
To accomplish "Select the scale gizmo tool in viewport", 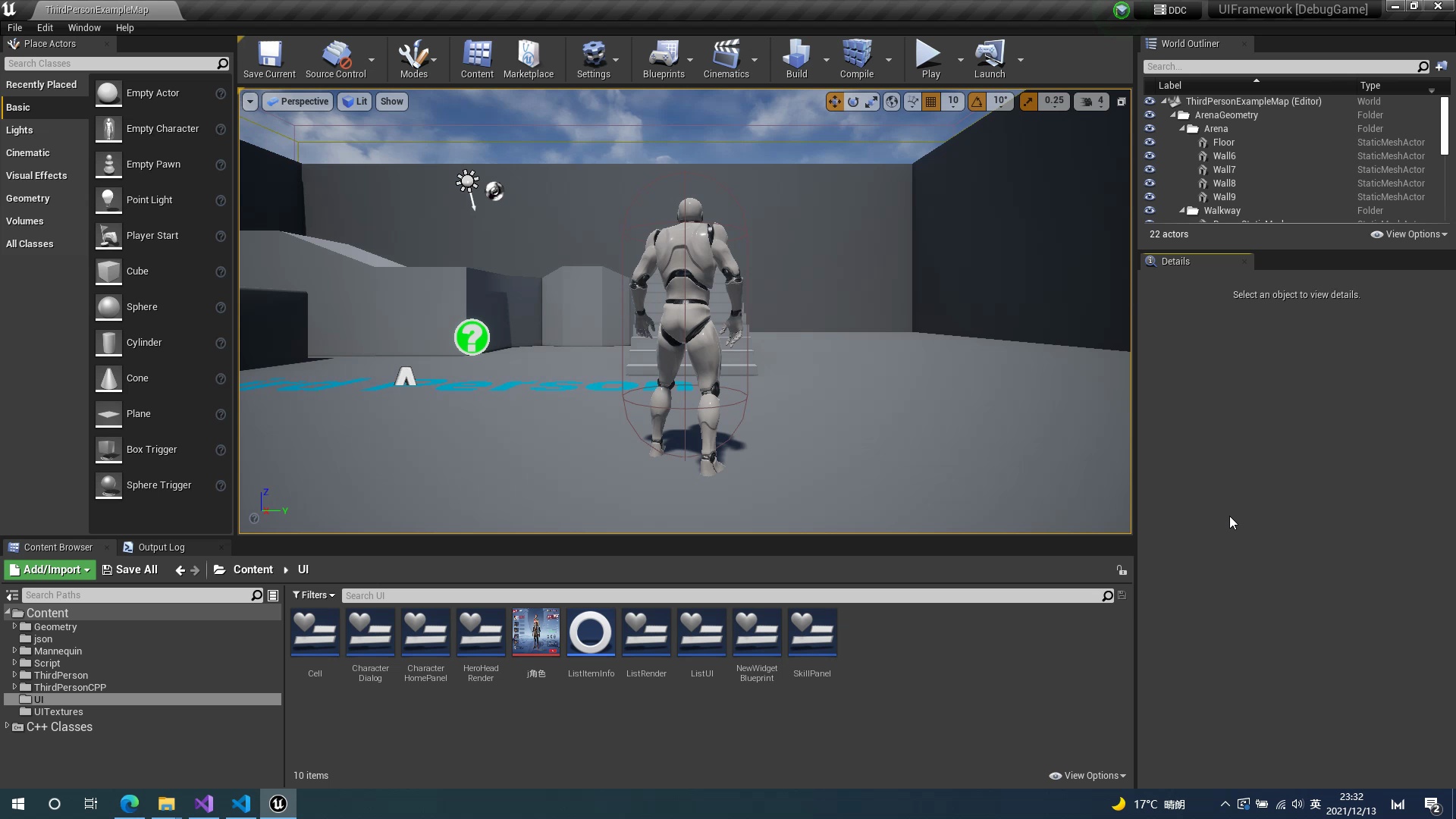I will click(x=872, y=102).
